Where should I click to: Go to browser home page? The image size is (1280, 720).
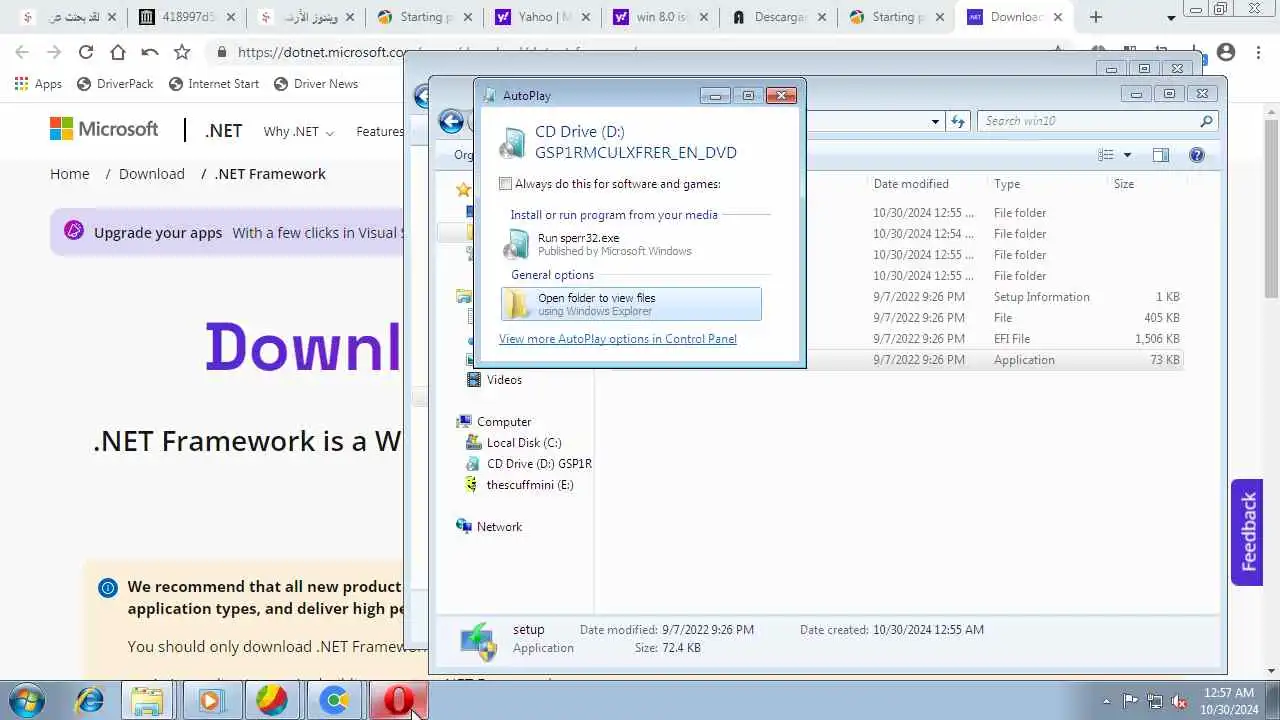click(x=118, y=52)
